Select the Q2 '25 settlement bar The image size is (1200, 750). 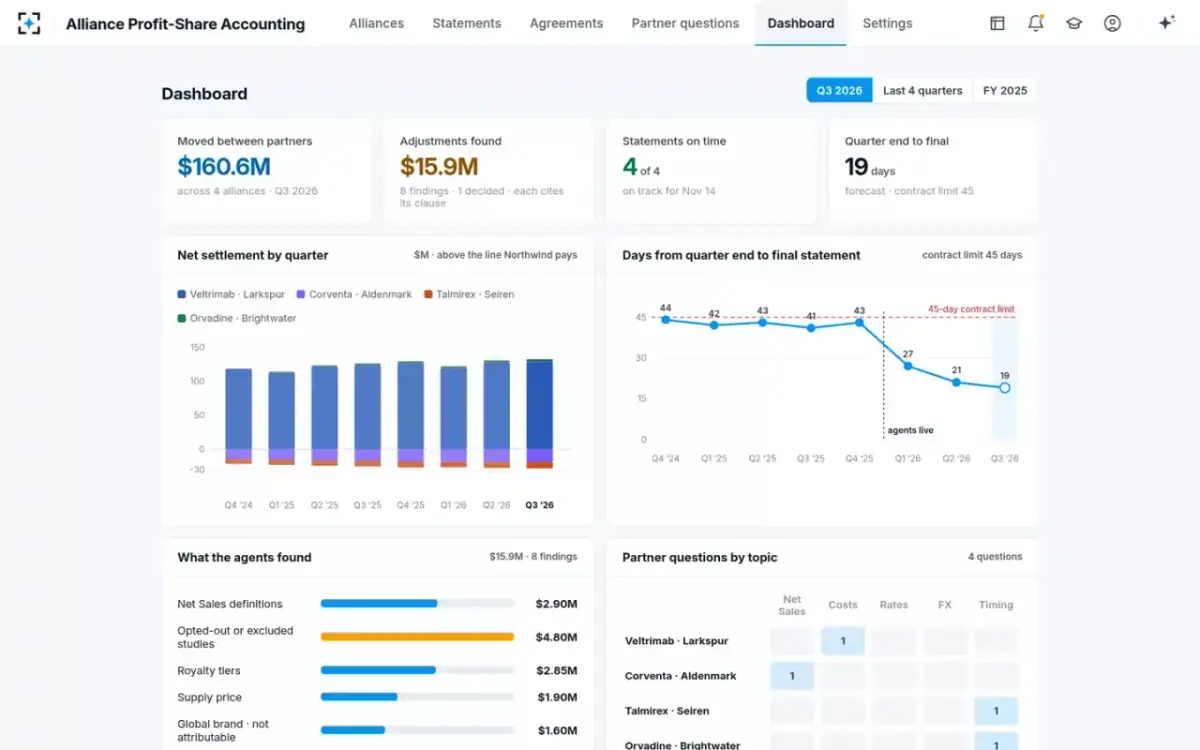point(325,415)
